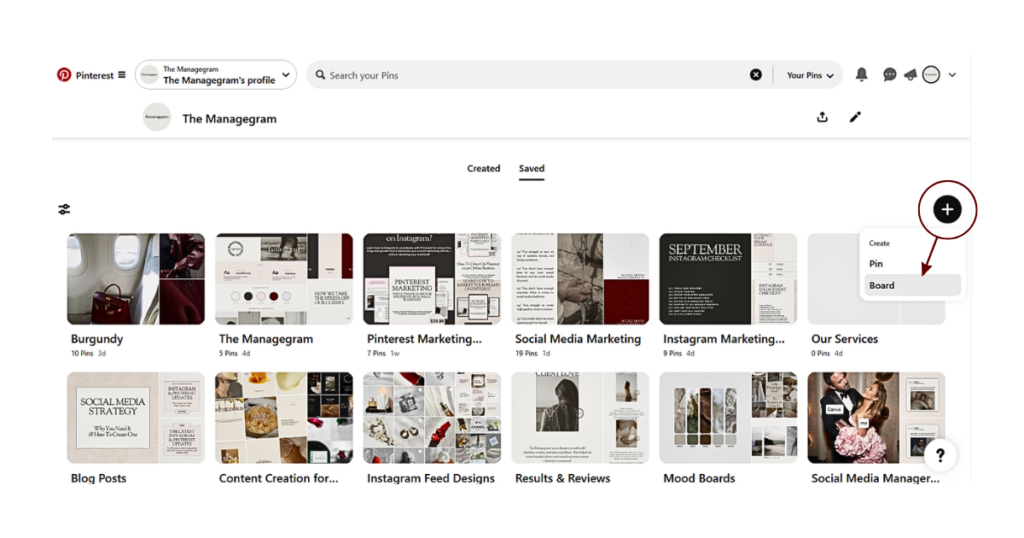Expand the account chevron next to avatar
Screen dimensions: 1024x538
point(952,75)
